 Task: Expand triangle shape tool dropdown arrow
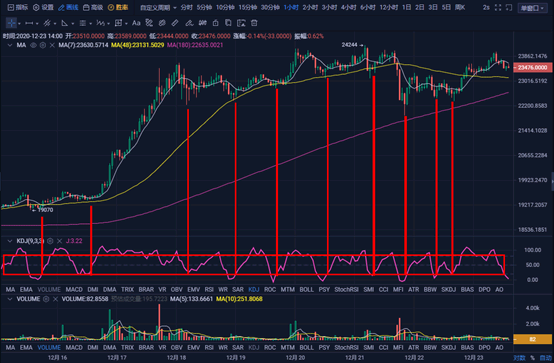(72, 24)
